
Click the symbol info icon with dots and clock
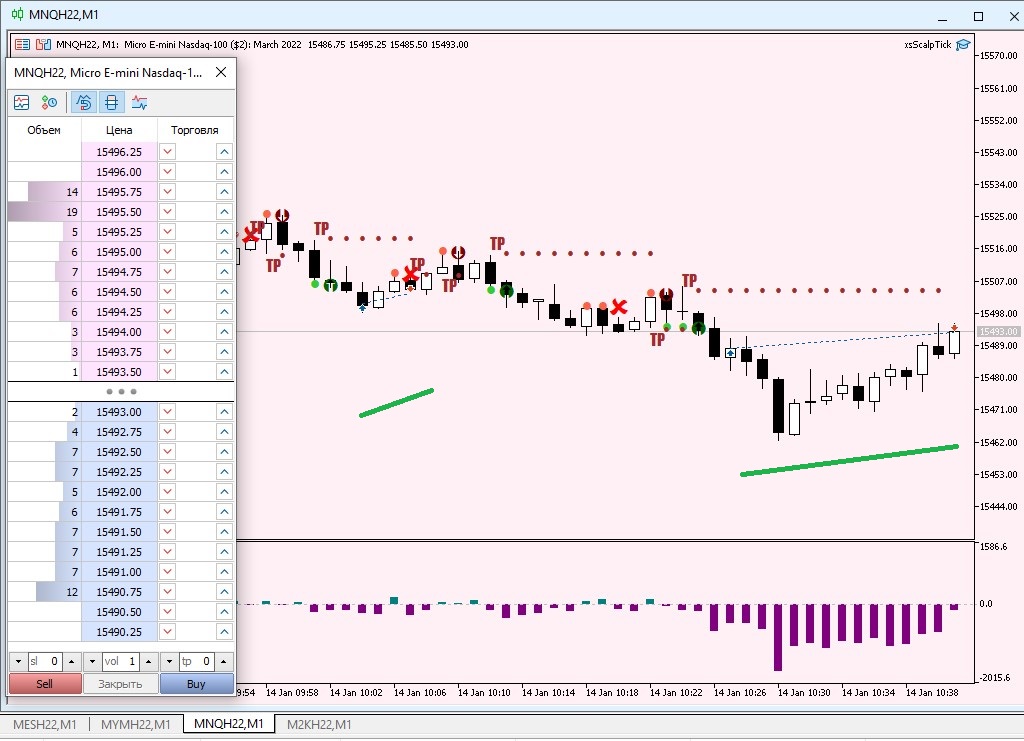click(49, 102)
